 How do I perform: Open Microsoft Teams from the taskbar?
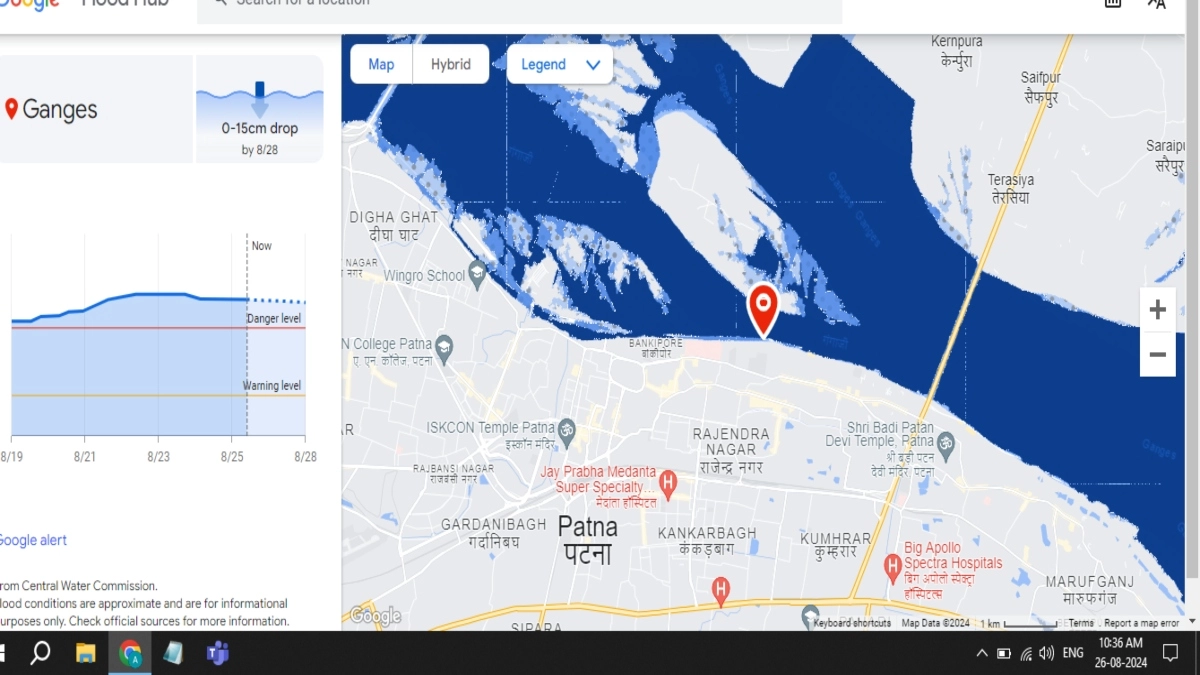click(217, 653)
